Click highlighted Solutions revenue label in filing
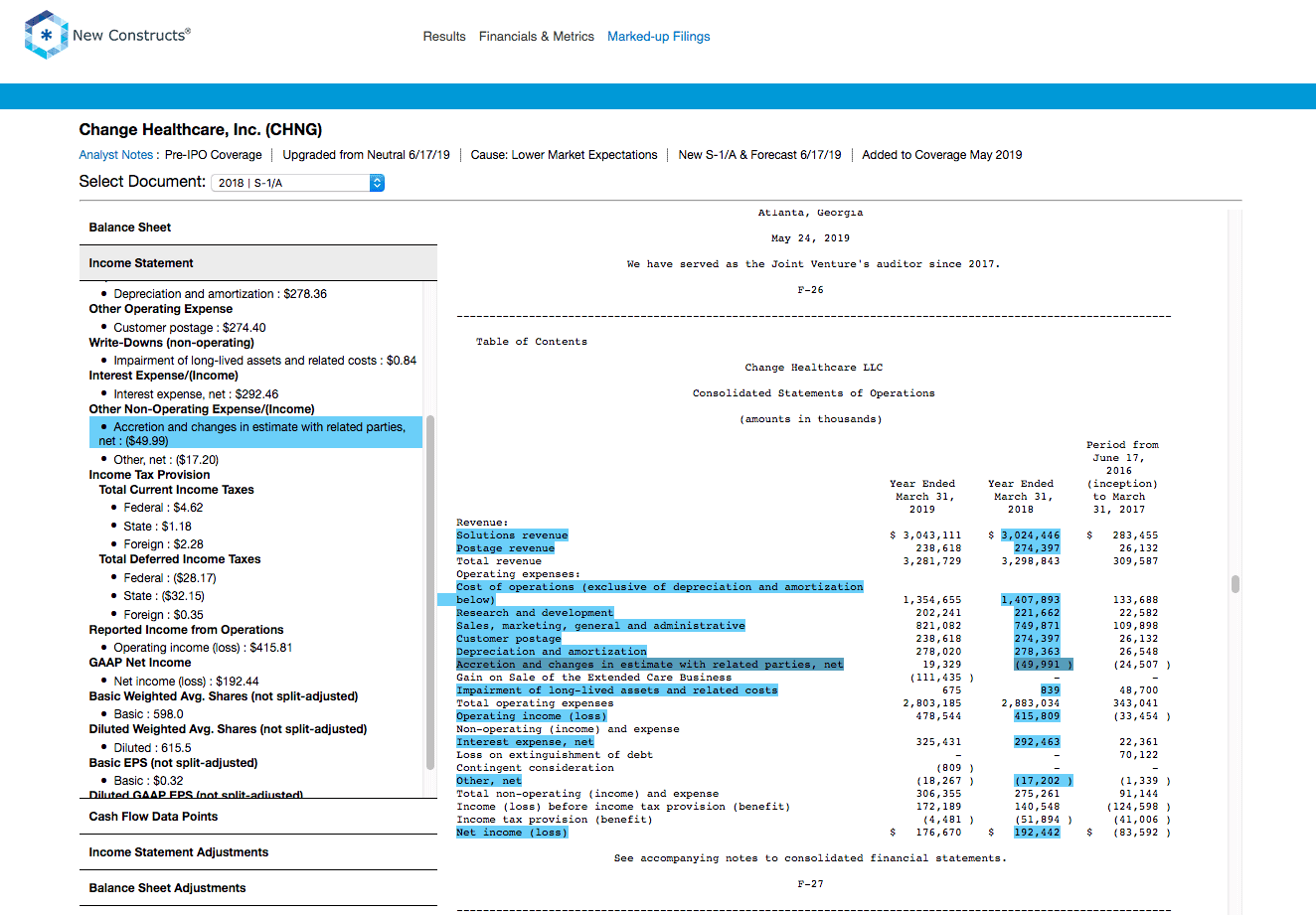The image size is (1316, 915). point(512,535)
